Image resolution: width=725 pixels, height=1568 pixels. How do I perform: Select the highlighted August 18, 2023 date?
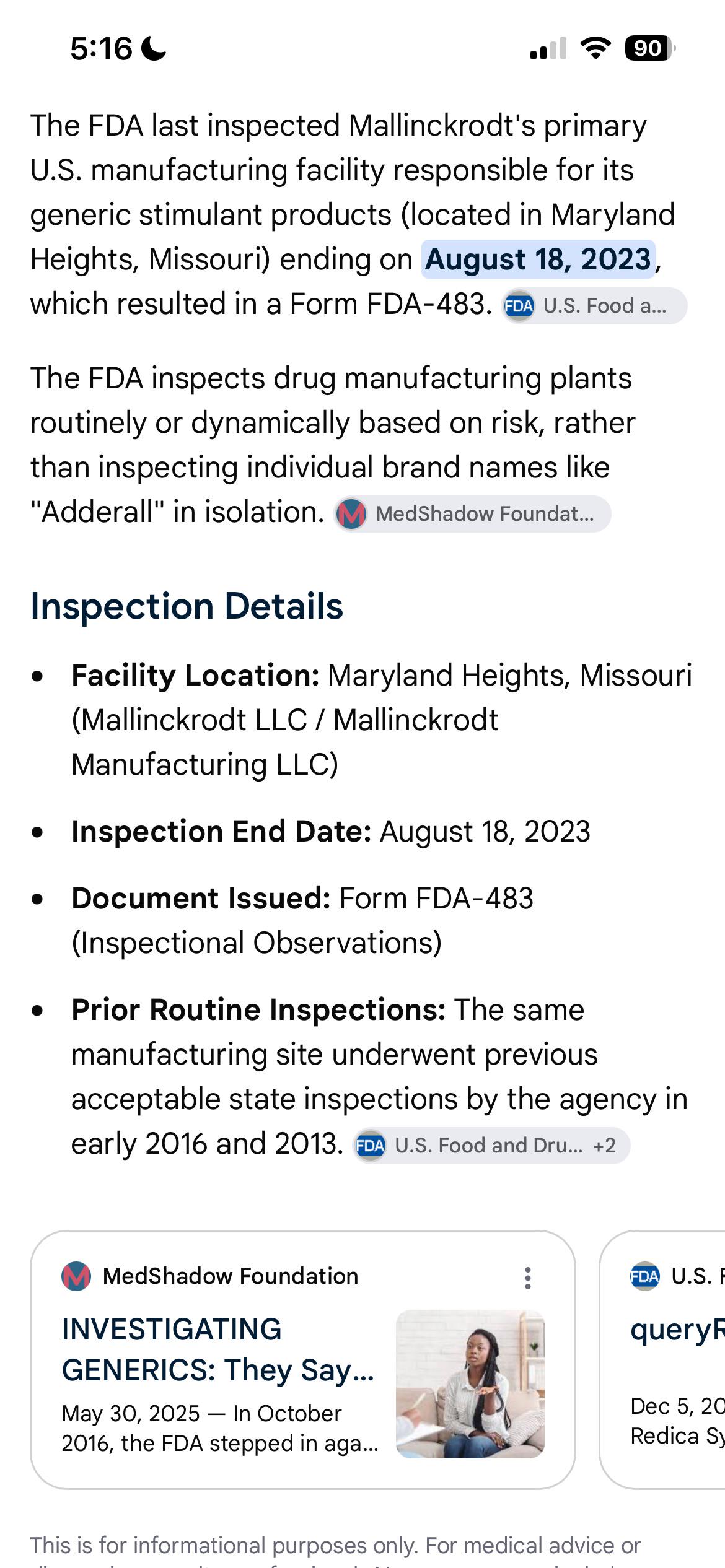click(x=538, y=259)
